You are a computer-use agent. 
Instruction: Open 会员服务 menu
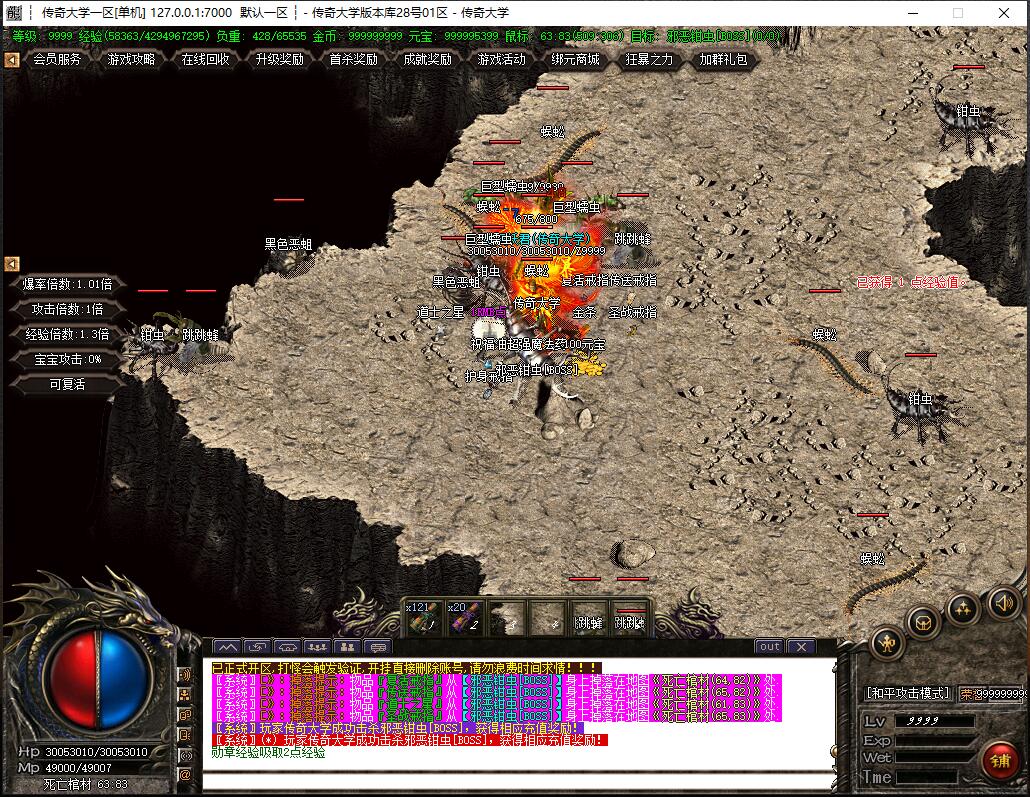click(58, 60)
